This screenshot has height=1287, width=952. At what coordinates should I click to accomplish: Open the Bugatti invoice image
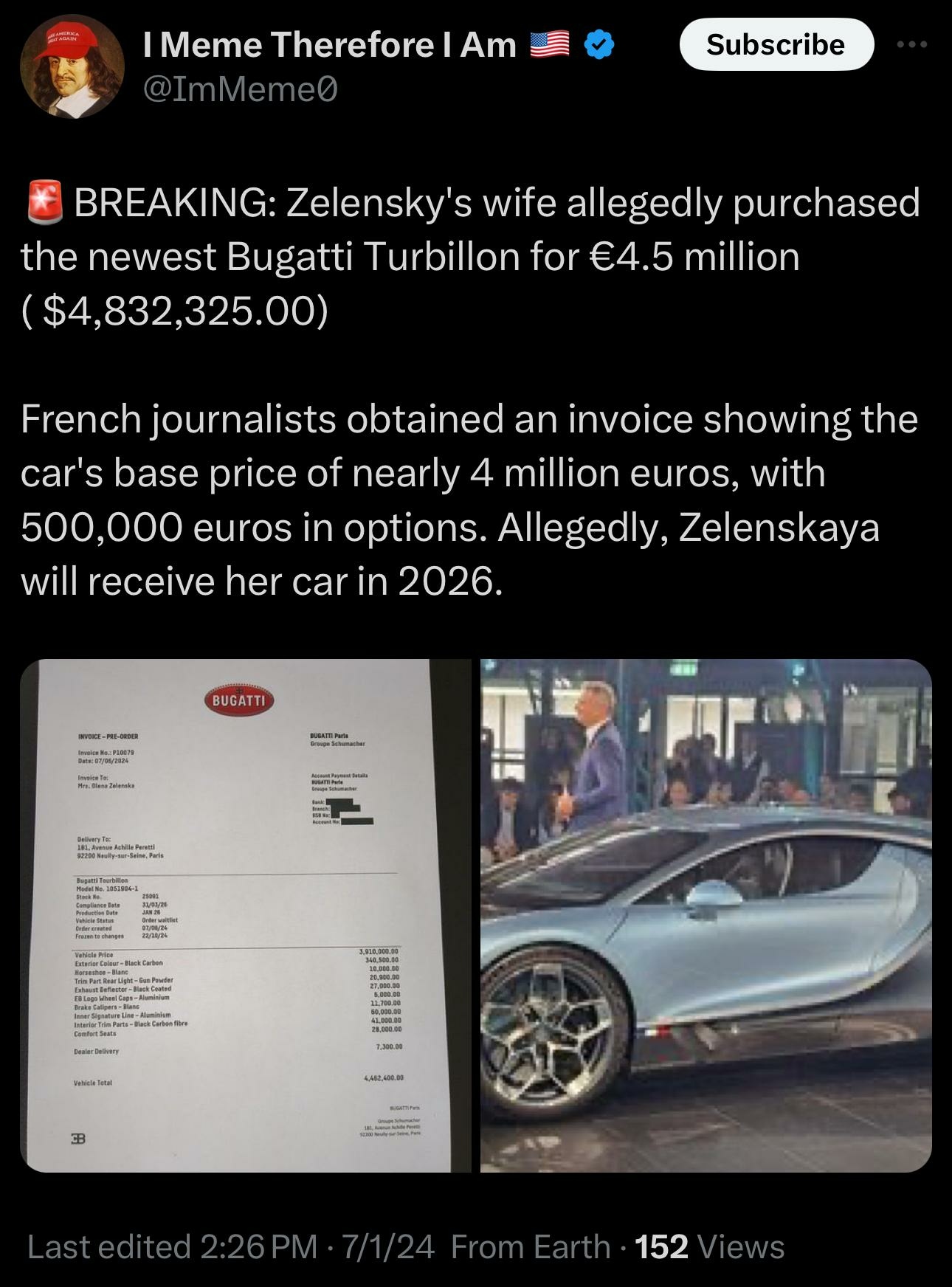[x=245, y=916]
